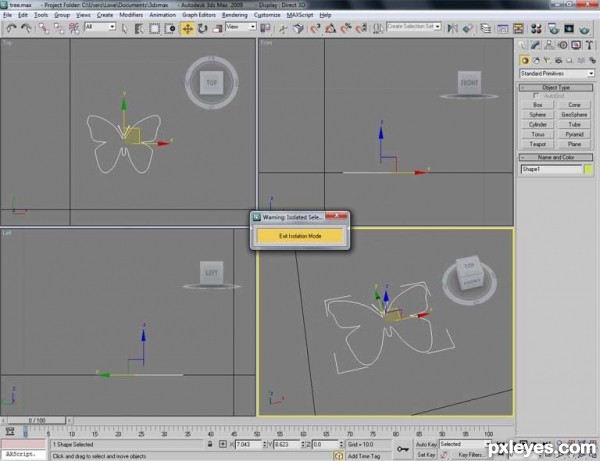The image size is (600, 461).
Task: Choose the Rectangular Selection Region tool
Action: (154, 28)
